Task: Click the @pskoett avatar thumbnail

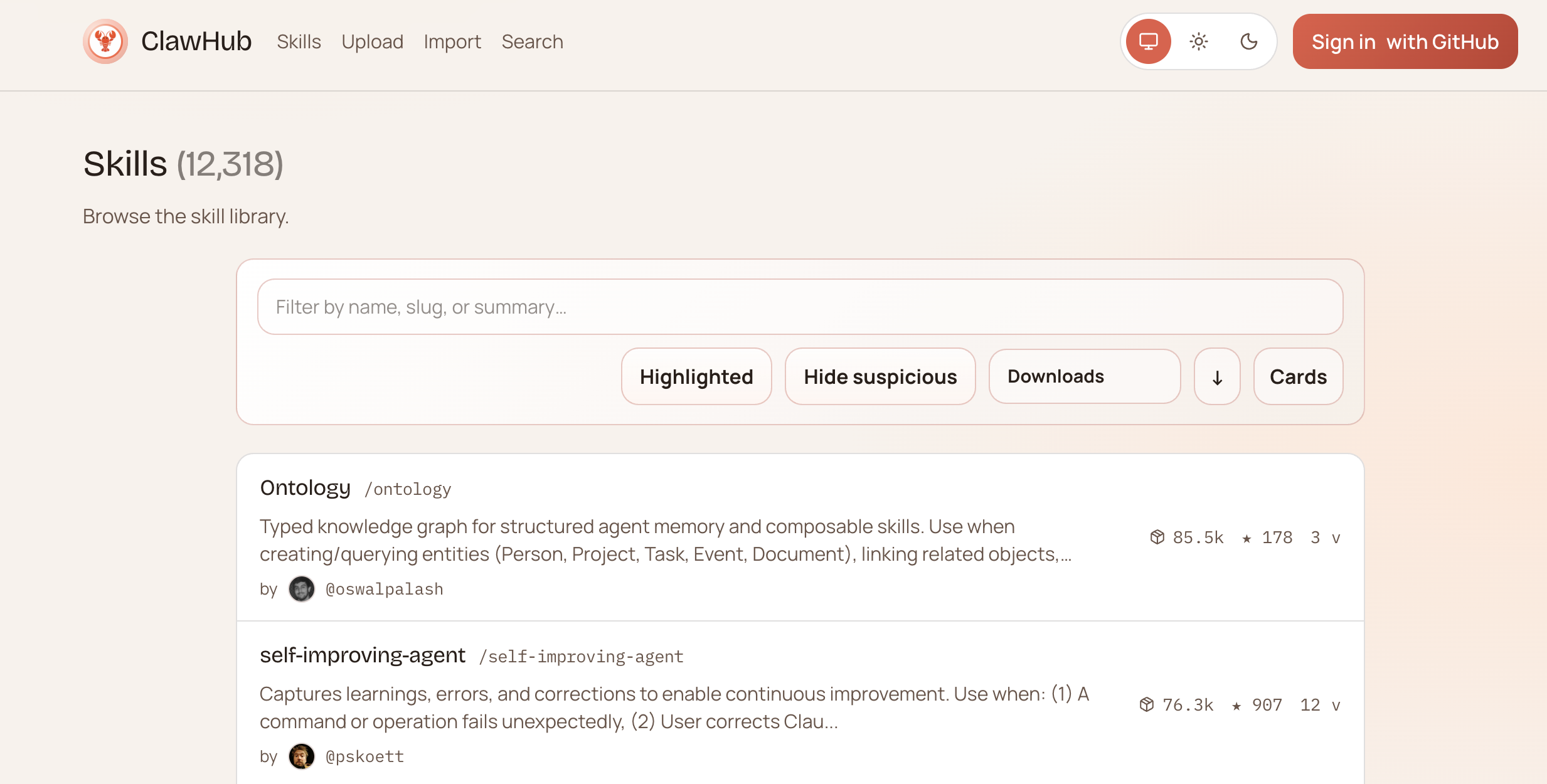Action: coord(301,756)
